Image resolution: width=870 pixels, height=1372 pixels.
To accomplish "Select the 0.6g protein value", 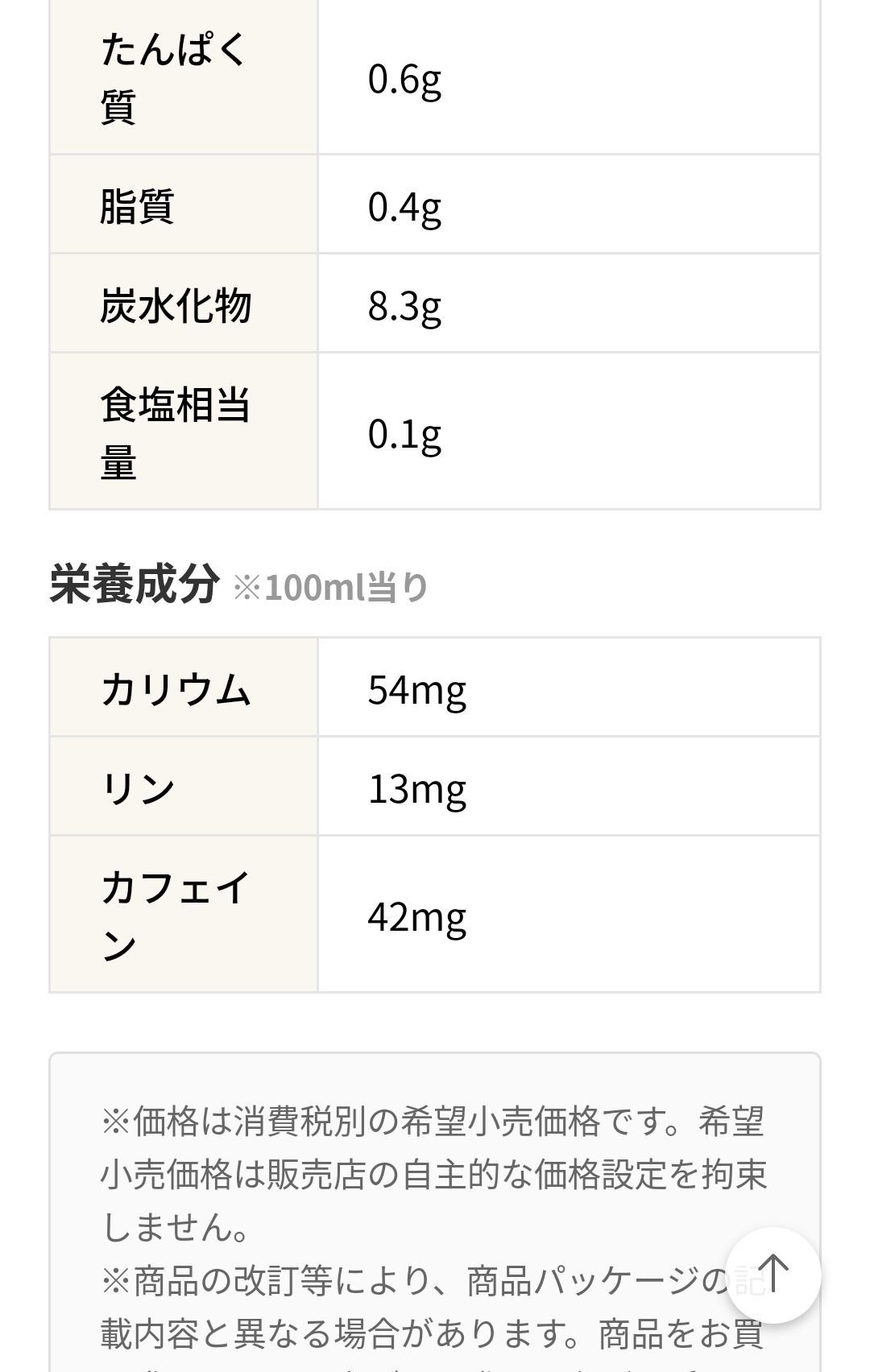I will coord(404,79).
